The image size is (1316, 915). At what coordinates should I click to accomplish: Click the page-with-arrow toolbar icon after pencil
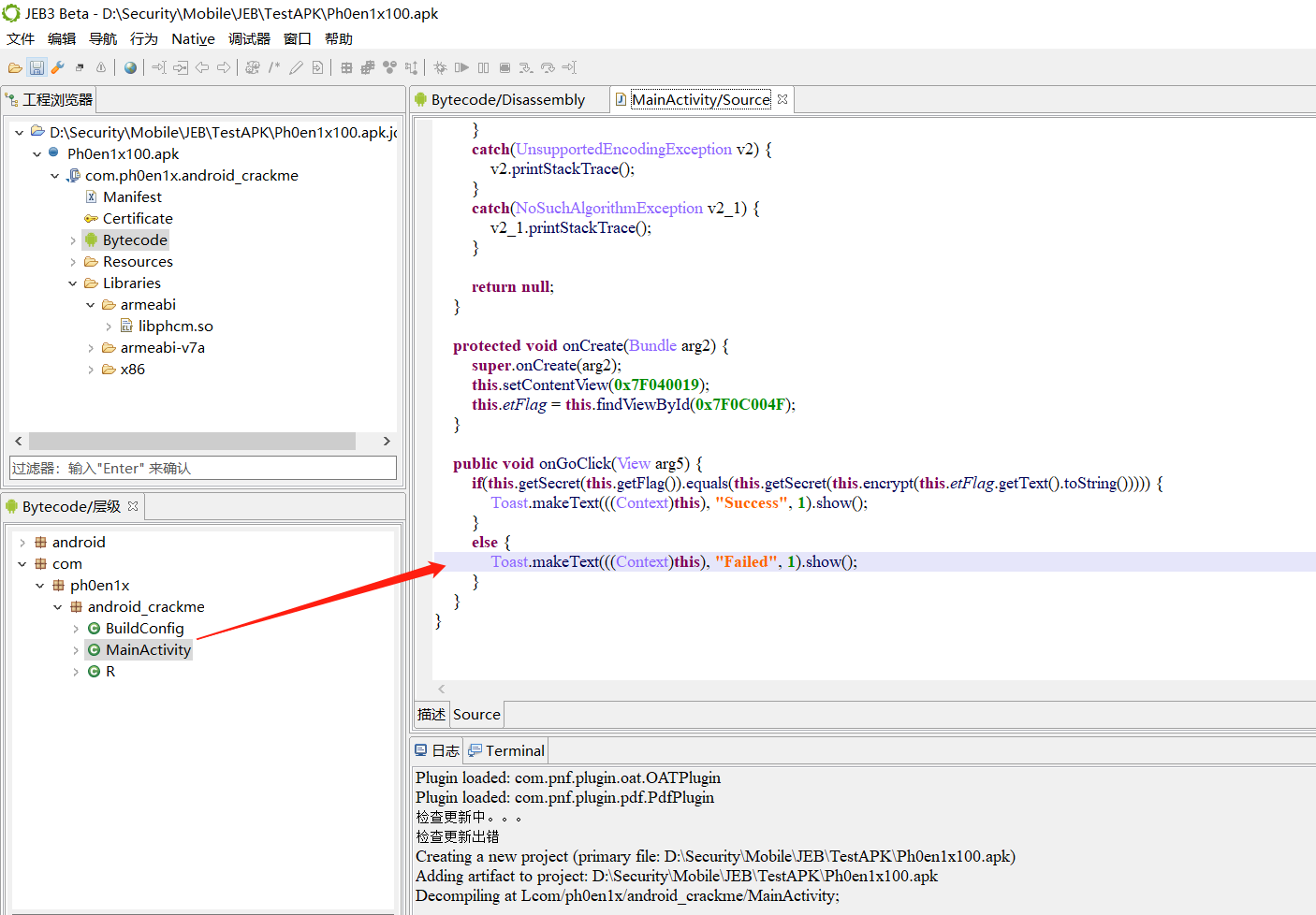317,67
